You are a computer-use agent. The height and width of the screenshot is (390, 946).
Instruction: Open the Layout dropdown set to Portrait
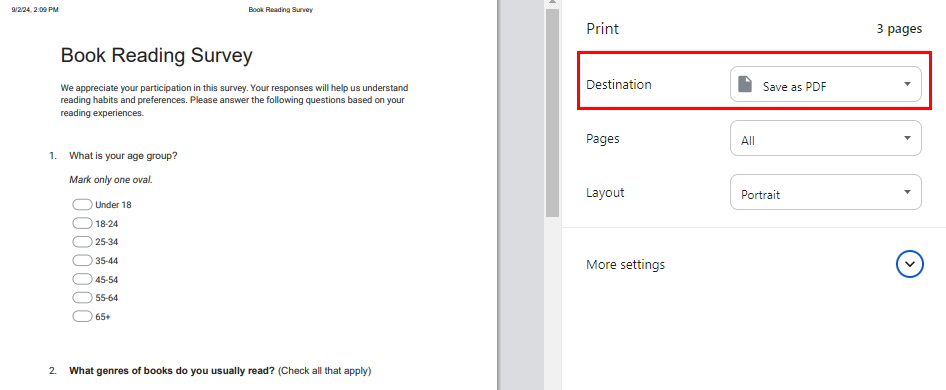[x=825, y=193]
